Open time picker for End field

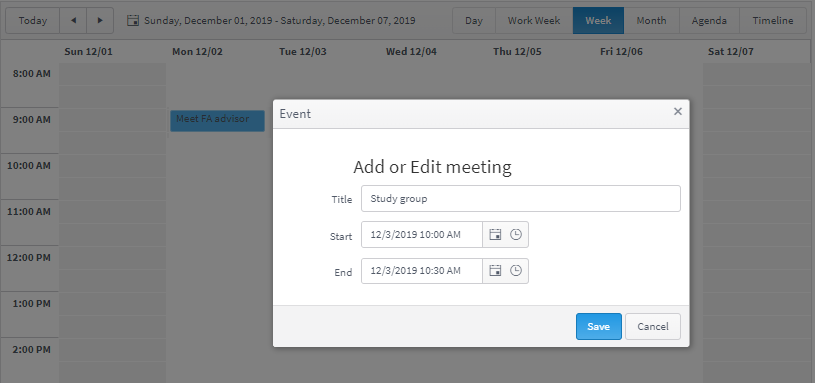pyautogui.click(x=516, y=271)
